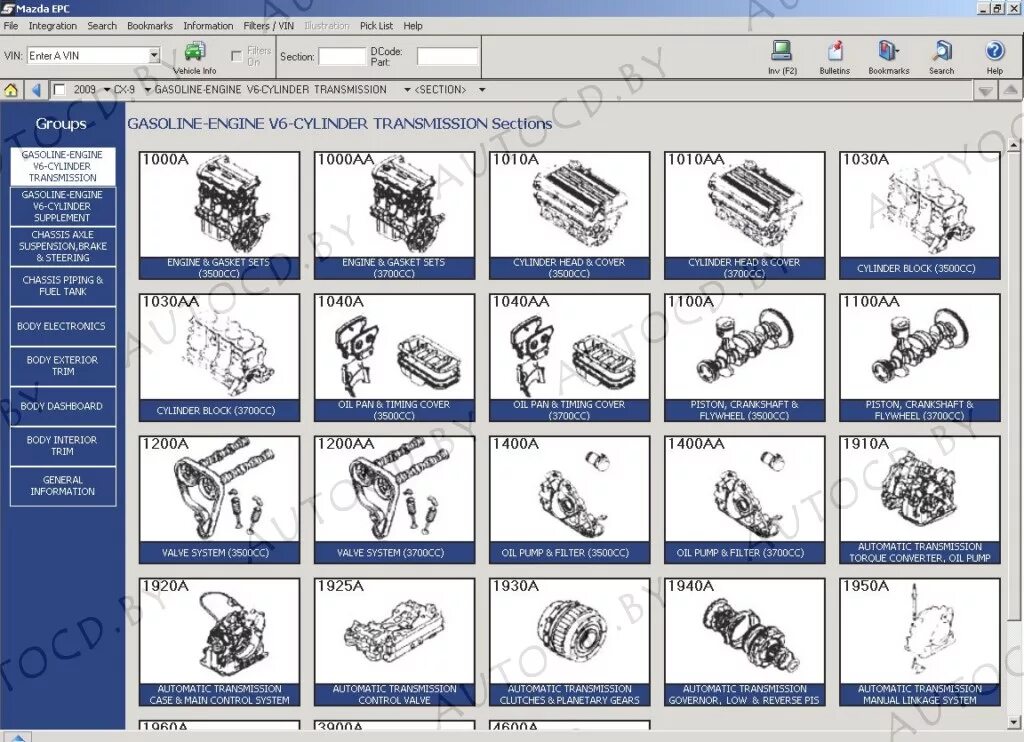Click gray down triangle in breadcrumb bar
The image size is (1024, 742).
click(x=985, y=91)
